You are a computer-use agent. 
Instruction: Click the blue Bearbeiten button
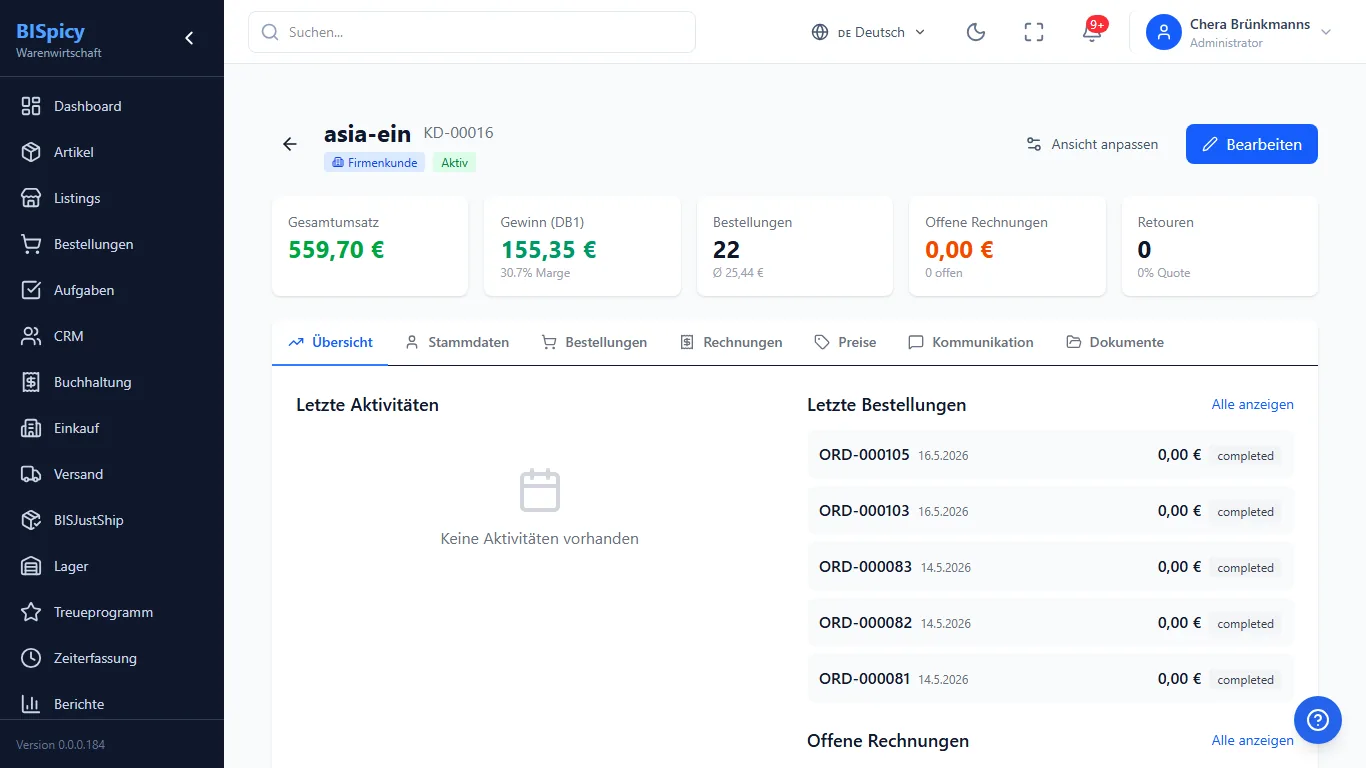coord(1252,144)
